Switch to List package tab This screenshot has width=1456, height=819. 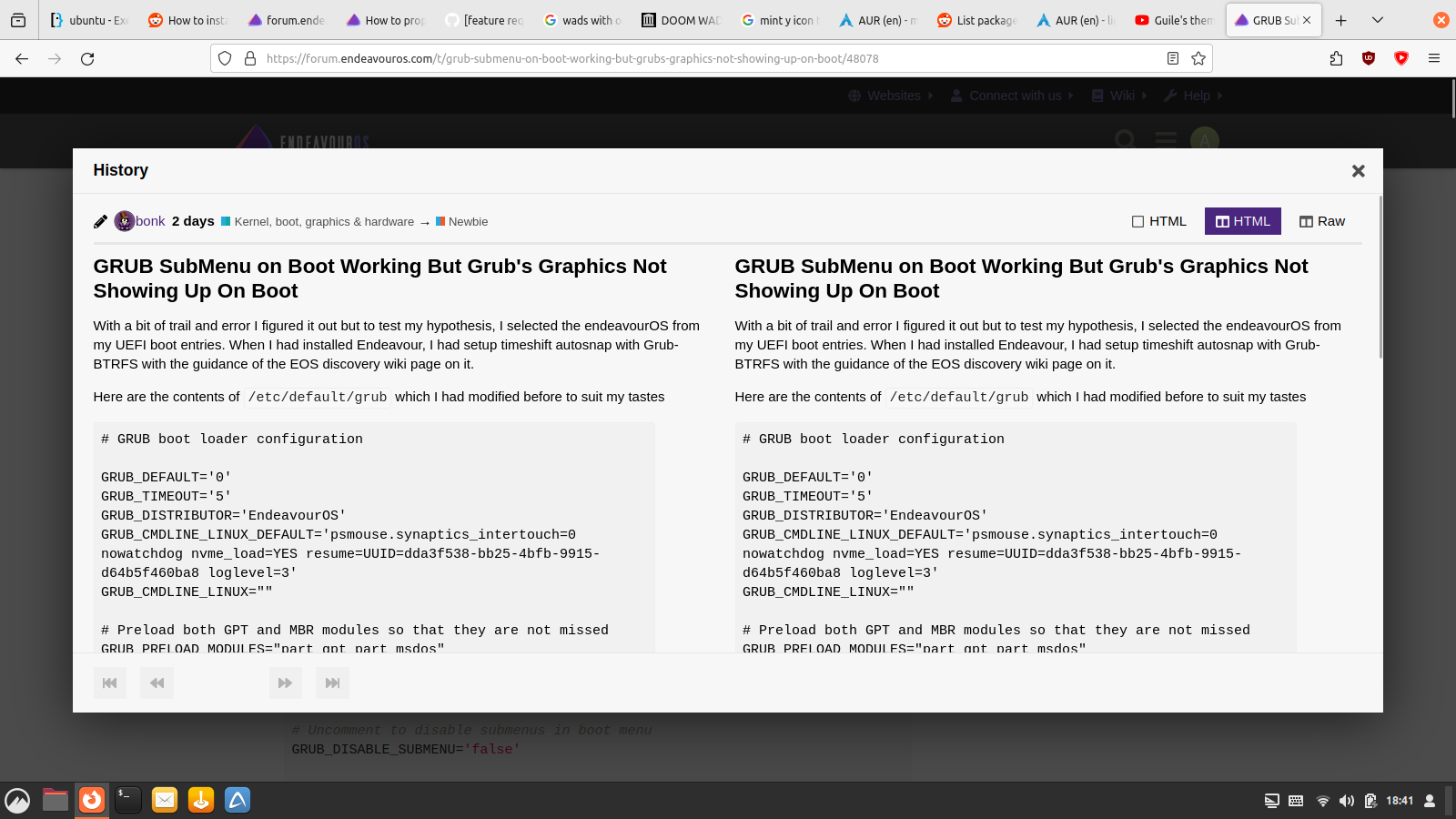pos(978,20)
